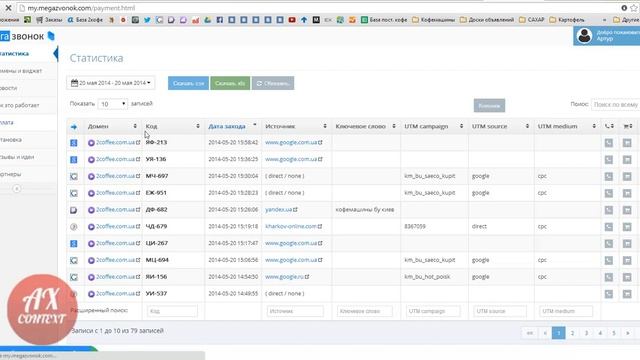
Task: Click phone call icon for row ЧД-679
Action: (609, 227)
